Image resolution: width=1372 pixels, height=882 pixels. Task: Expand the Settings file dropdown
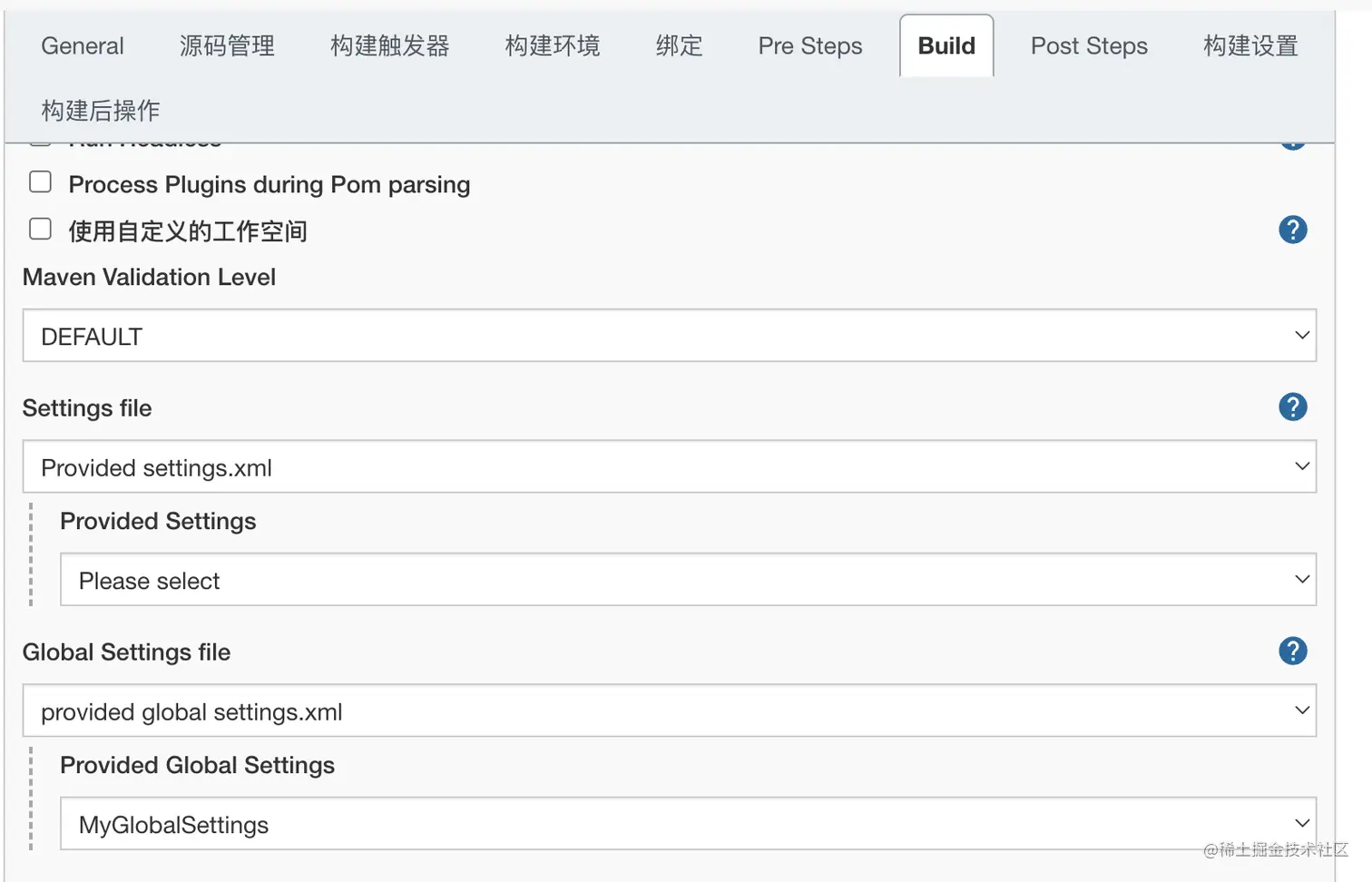669,467
